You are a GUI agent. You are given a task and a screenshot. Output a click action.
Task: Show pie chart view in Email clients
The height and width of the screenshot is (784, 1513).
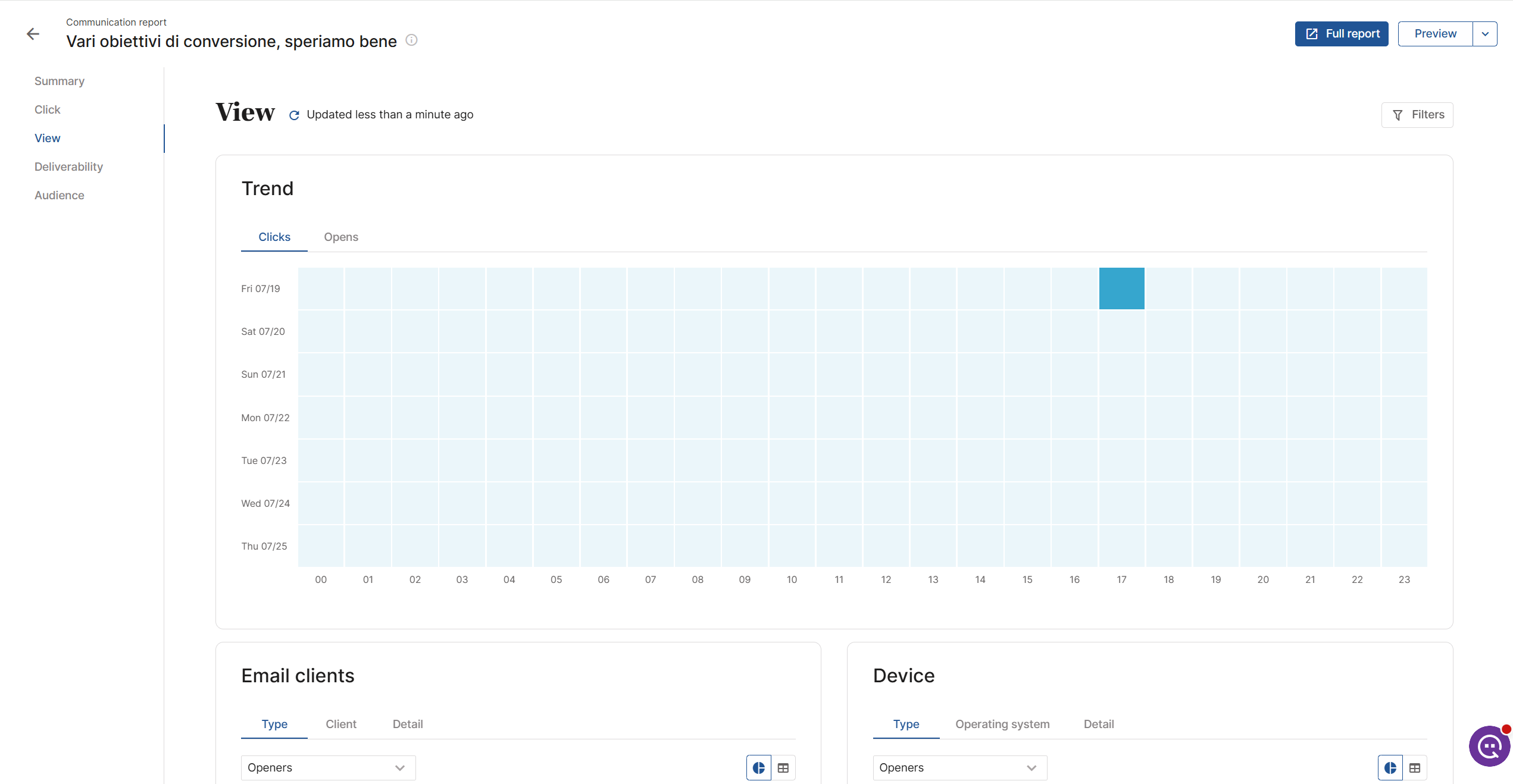[x=759, y=767]
